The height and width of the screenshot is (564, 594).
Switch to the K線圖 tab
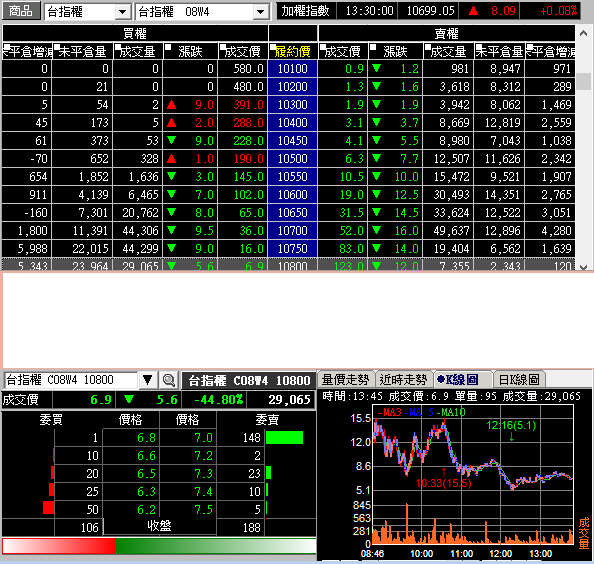point(462,379)
